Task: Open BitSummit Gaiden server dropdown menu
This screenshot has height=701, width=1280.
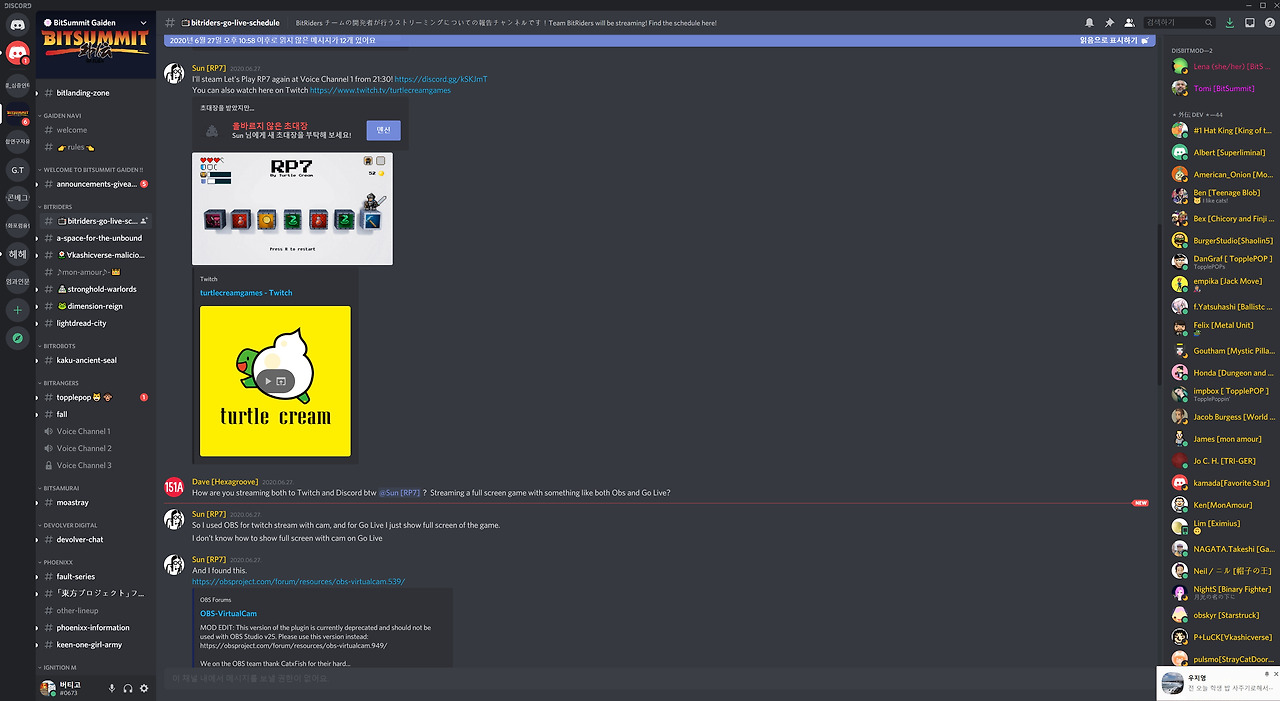Action: point(144,22)
